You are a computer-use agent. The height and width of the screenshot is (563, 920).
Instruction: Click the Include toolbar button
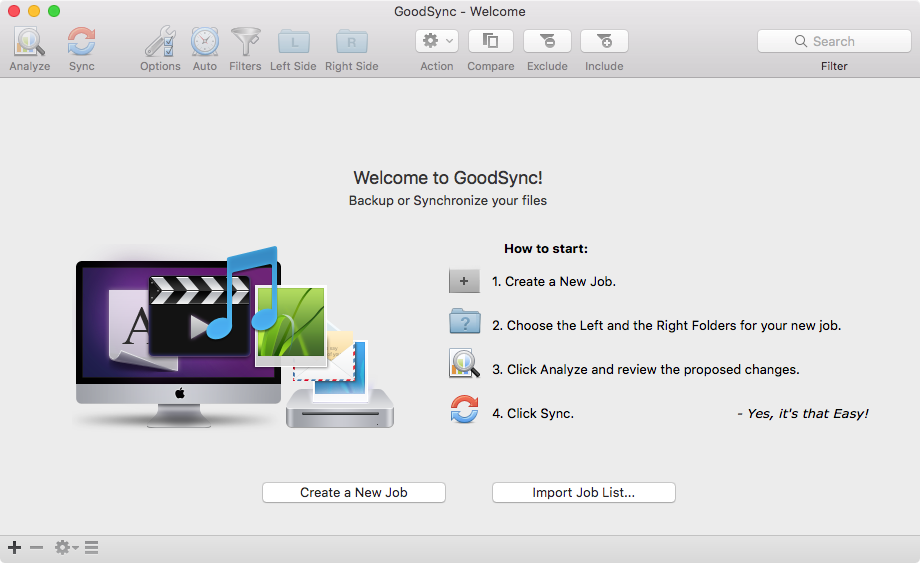click(604, 41)
